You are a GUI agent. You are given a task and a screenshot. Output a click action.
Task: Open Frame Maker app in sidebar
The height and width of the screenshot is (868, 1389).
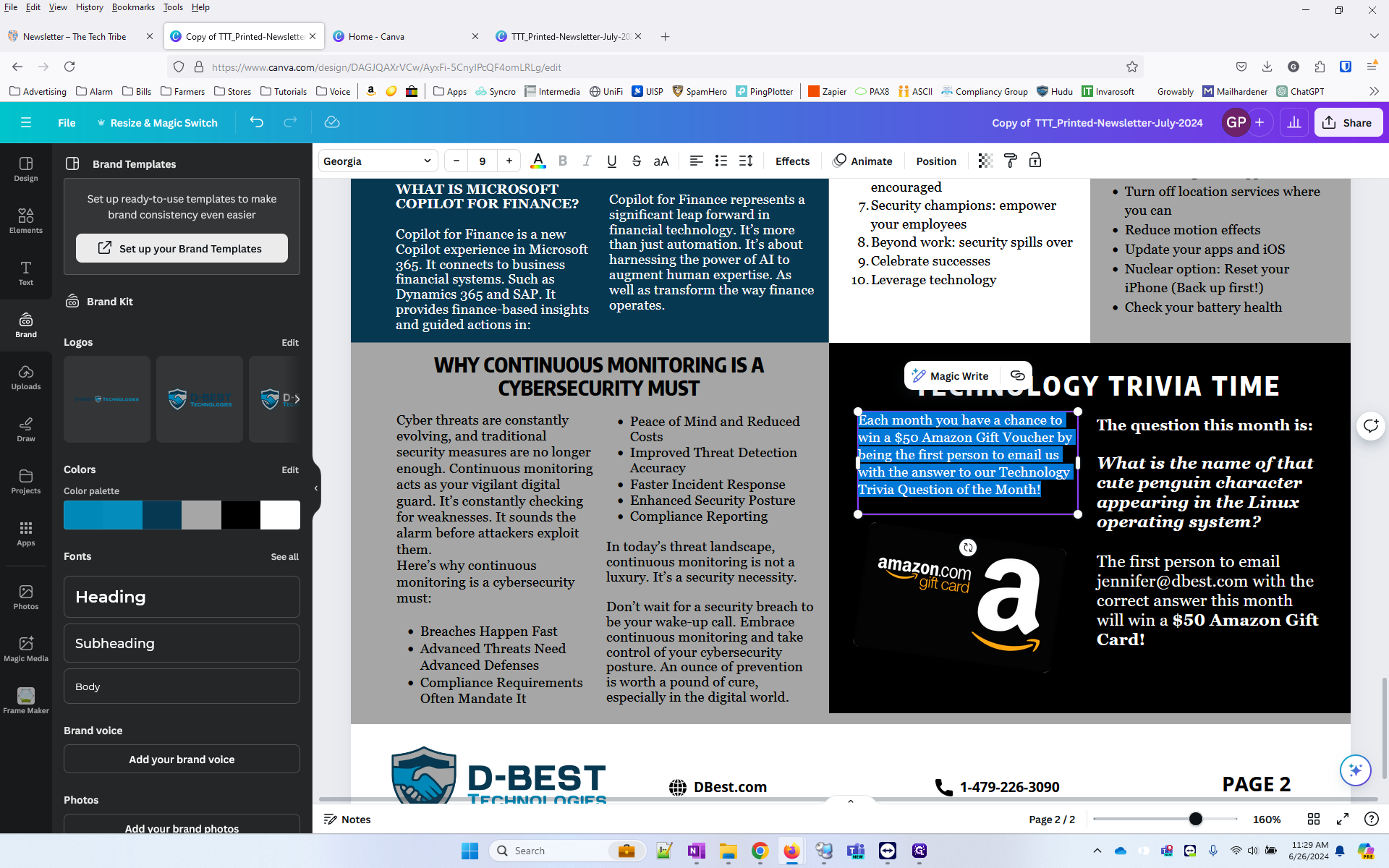pos(26,701)
